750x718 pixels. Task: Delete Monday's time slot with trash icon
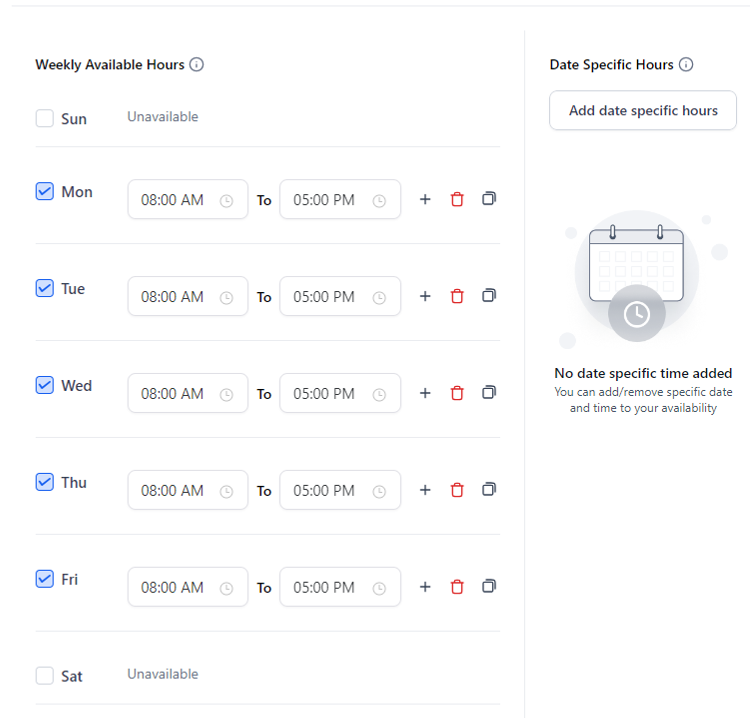point(457,199)
